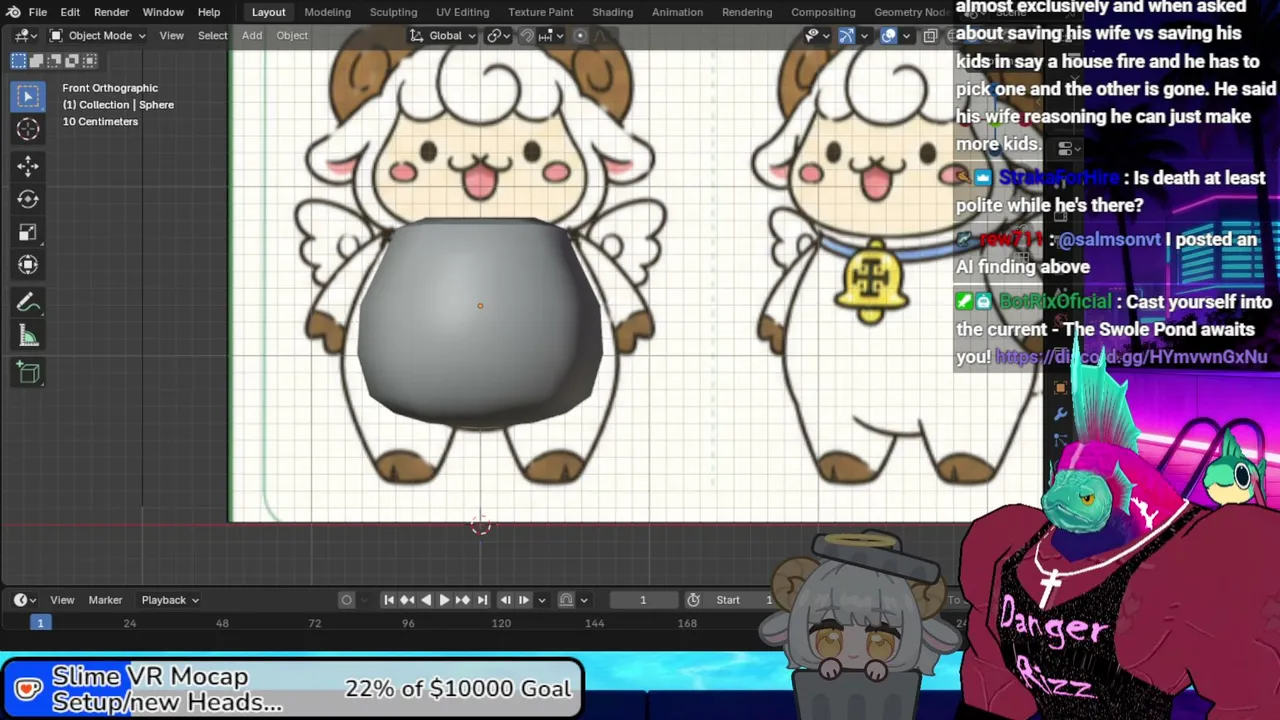Open the Global transform orientation dropdown
The height and width of the screenshot is (720, 1280).
(444, 36)
